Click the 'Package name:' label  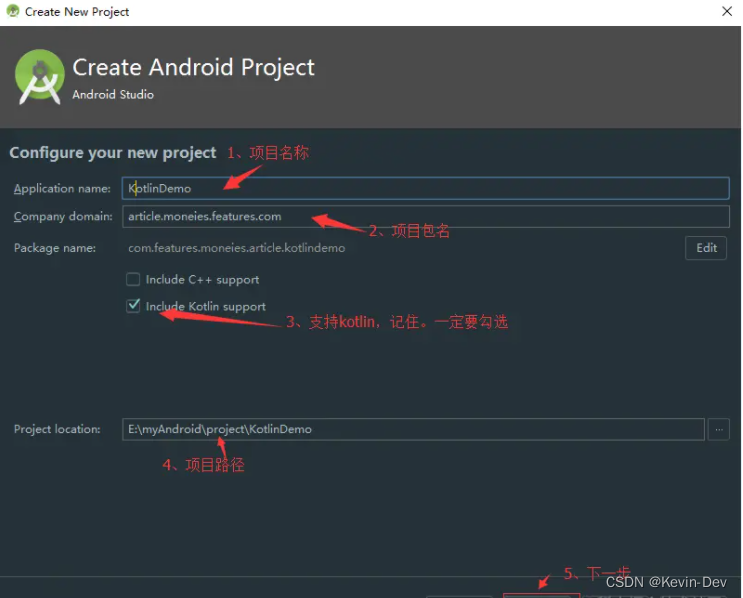click(x=55, y=248)
